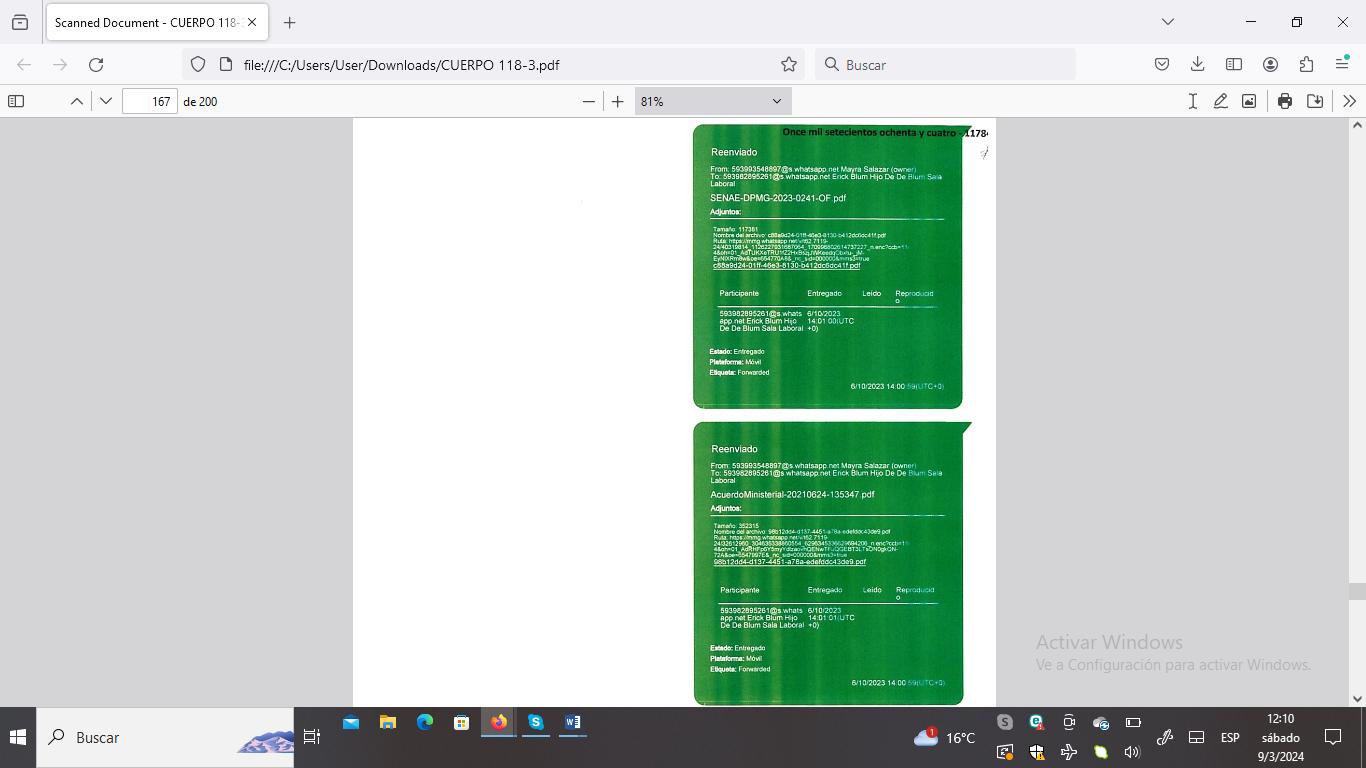Viewport: 1366px width, 768px height.
Task: Click scrollbar down arrow
Action: coord(1357,699)
